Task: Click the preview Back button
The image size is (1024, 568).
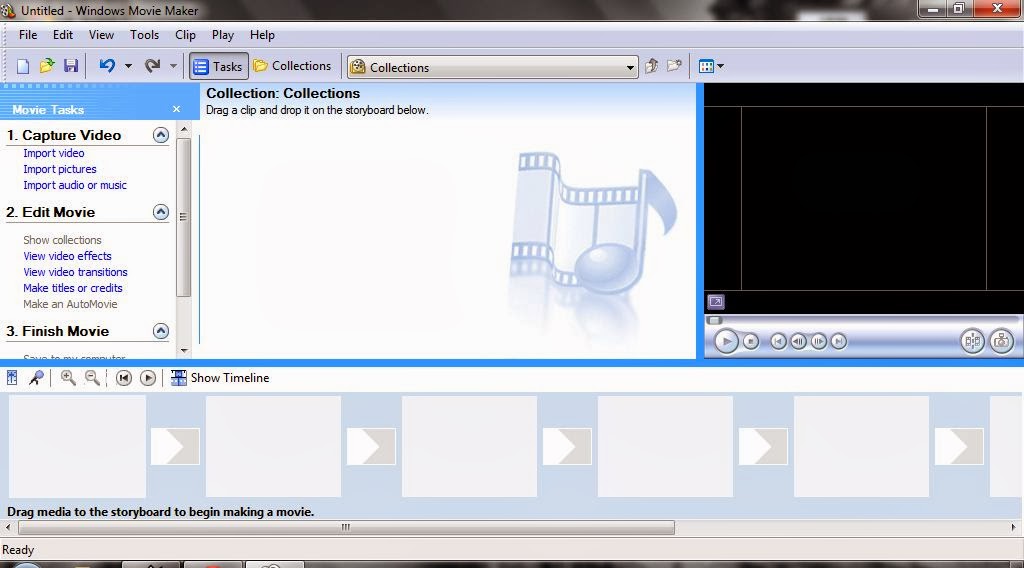Action: [778, 341]
